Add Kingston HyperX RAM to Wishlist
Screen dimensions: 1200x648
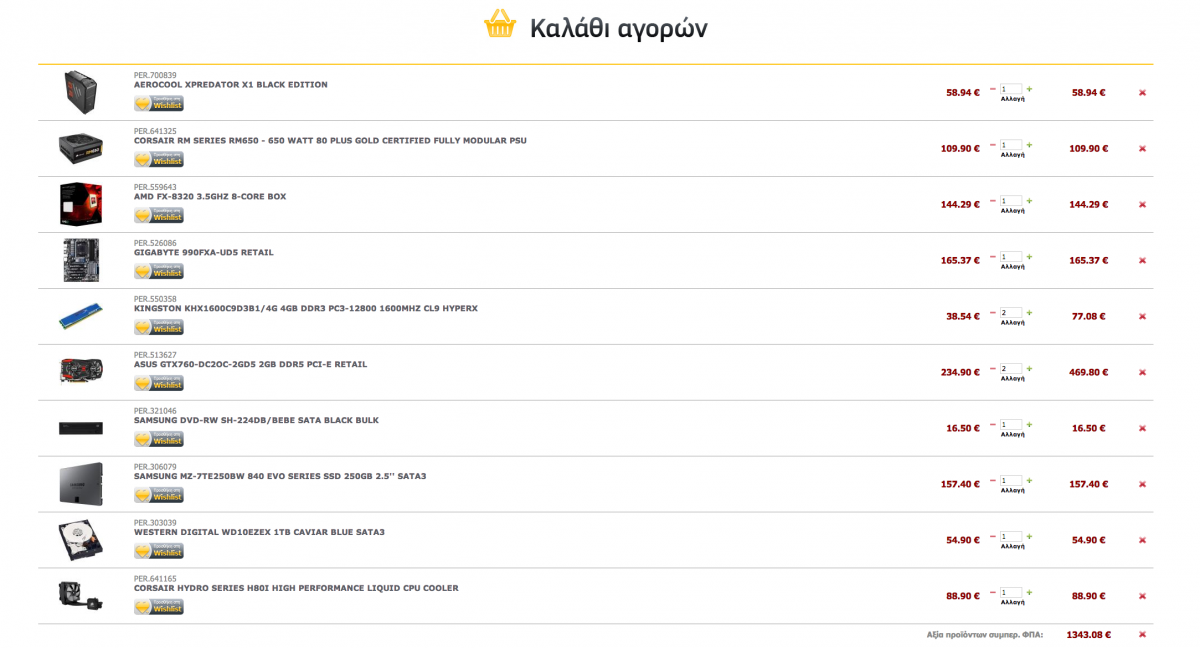pyautogui.click(x=159, y=328)
